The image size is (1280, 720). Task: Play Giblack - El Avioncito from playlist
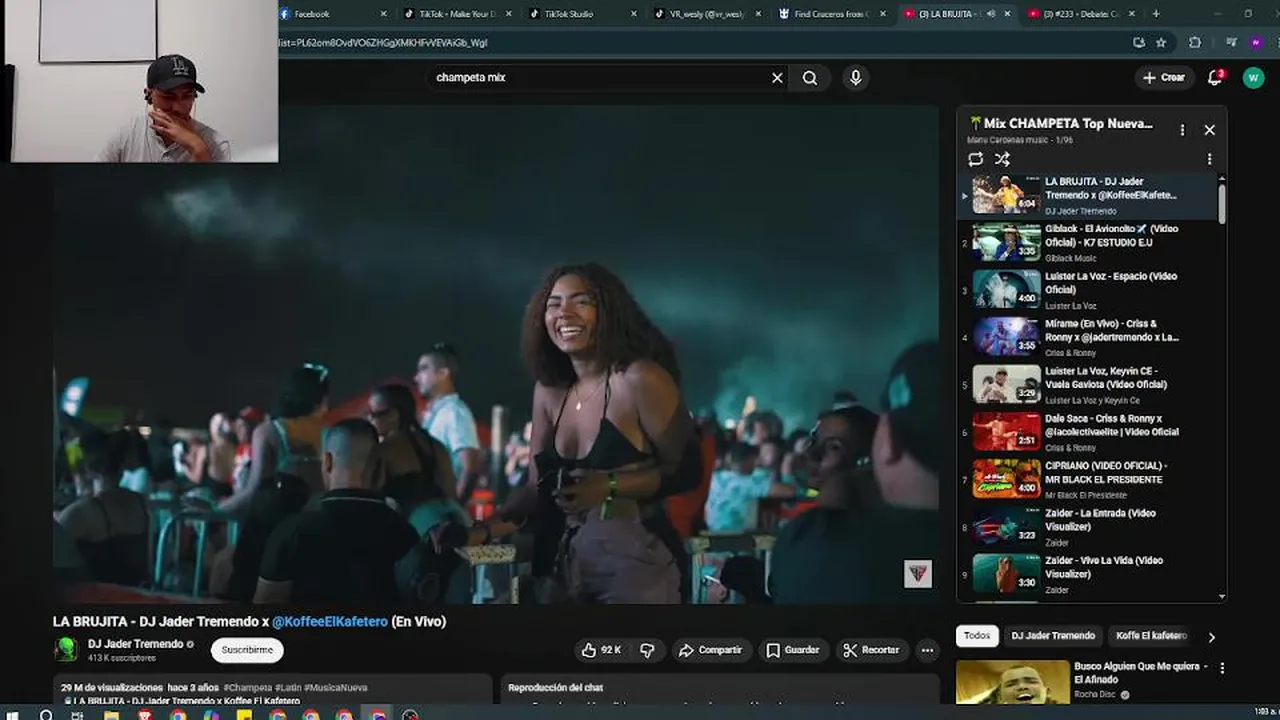click(1088, 243)
